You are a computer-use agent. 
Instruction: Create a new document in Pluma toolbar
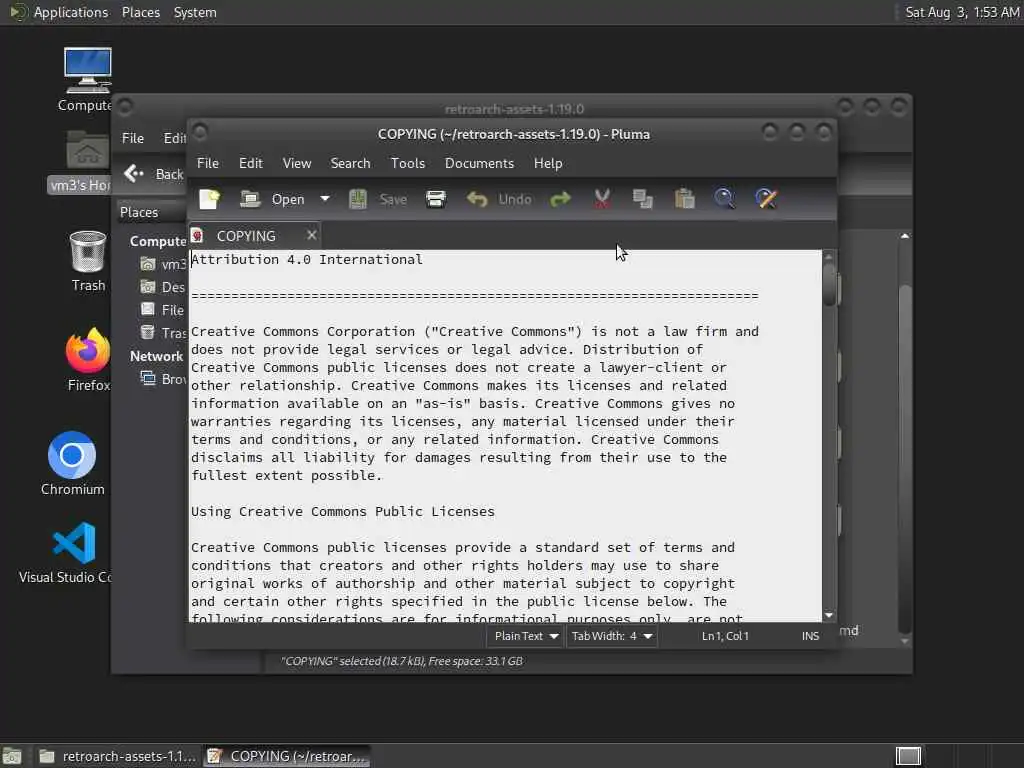click(x=210, y=199)
